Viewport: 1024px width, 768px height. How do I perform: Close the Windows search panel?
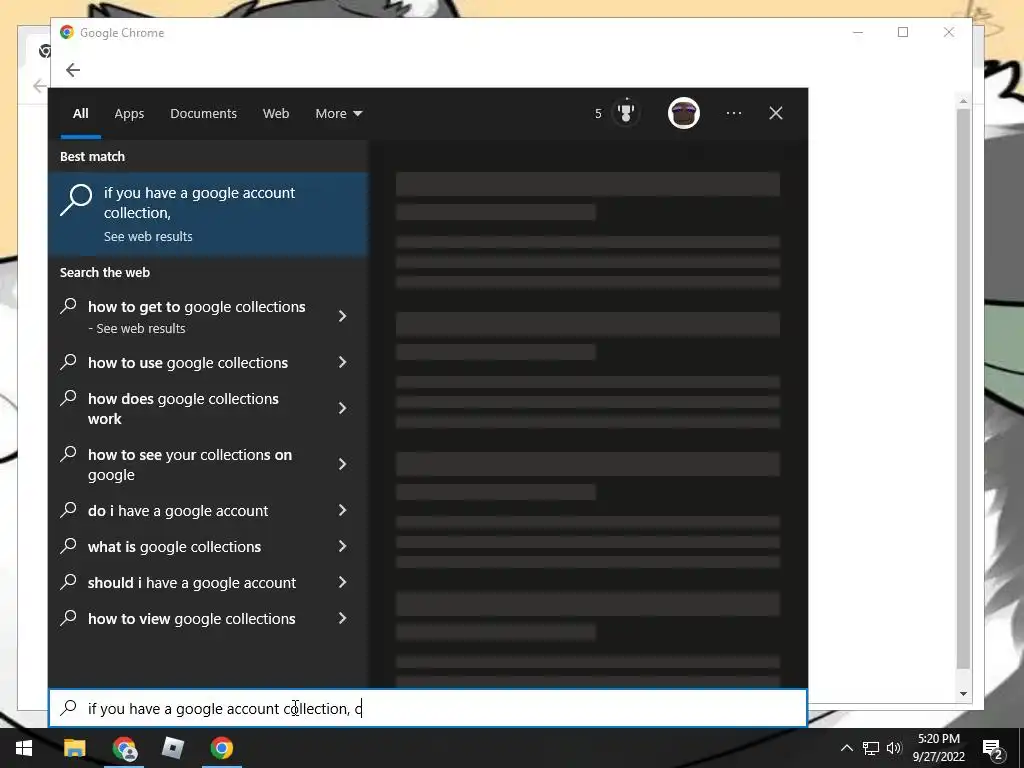(x=775, y=113)
